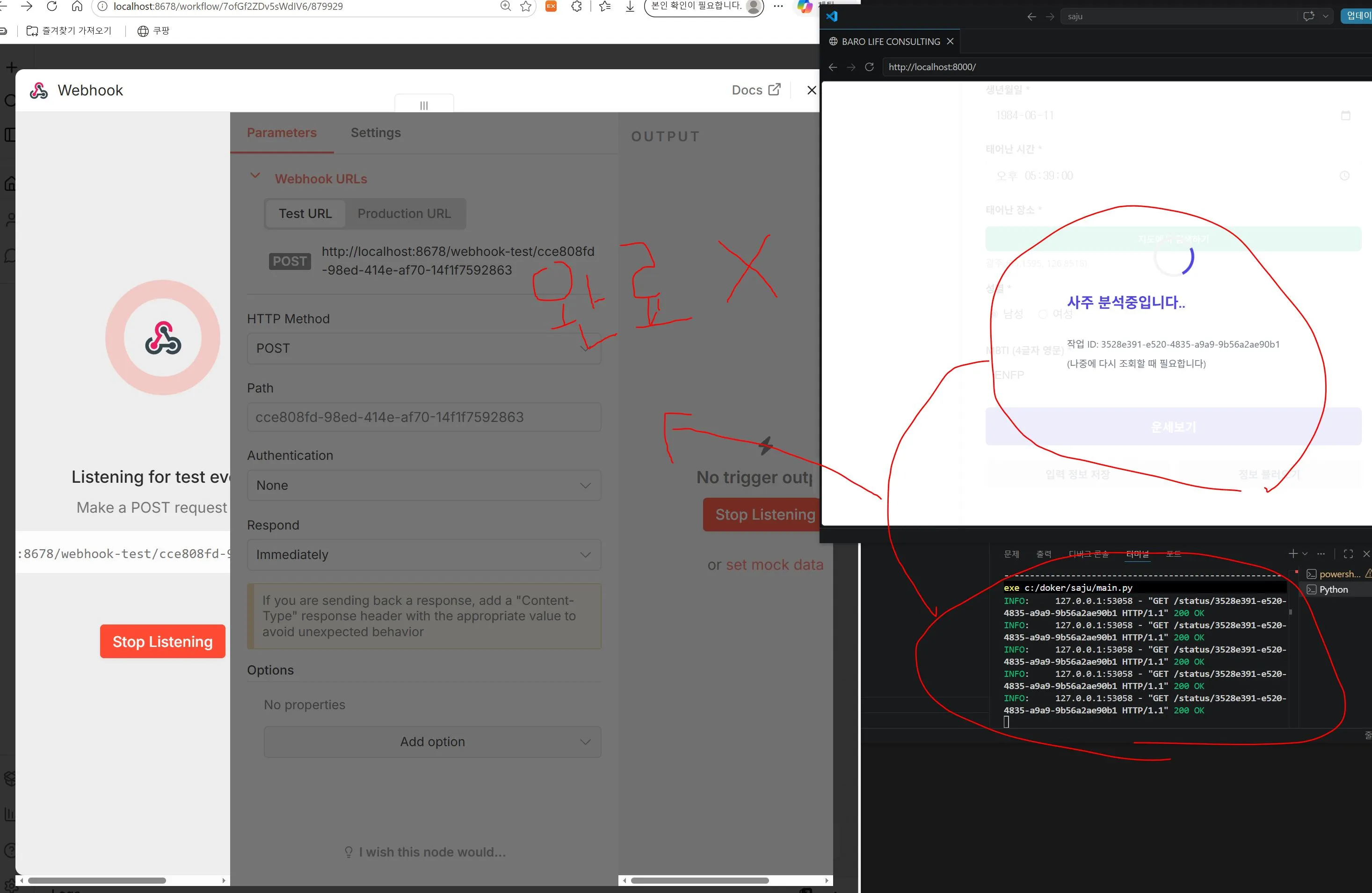Open Edge favorites list icon

click(605, 7)
